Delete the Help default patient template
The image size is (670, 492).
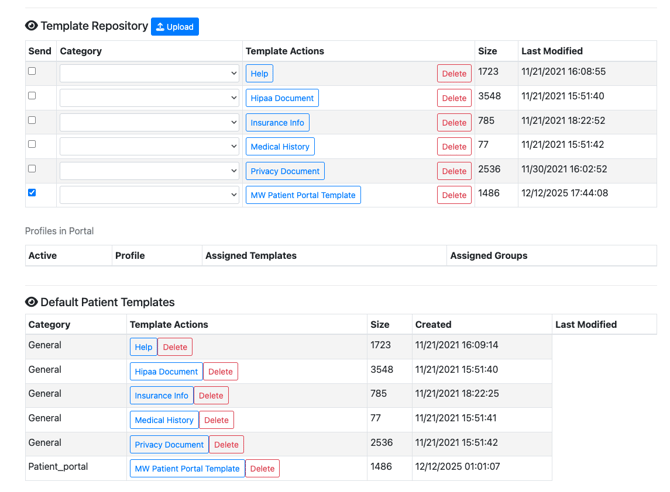pos(175,347)
